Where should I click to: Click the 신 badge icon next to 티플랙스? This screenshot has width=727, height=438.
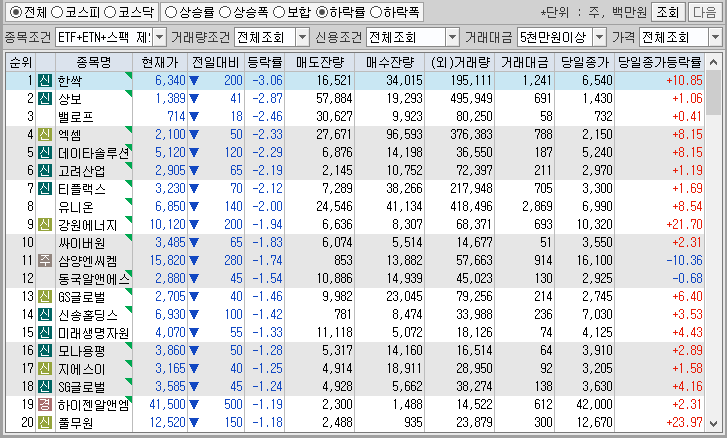coord(45,189)
